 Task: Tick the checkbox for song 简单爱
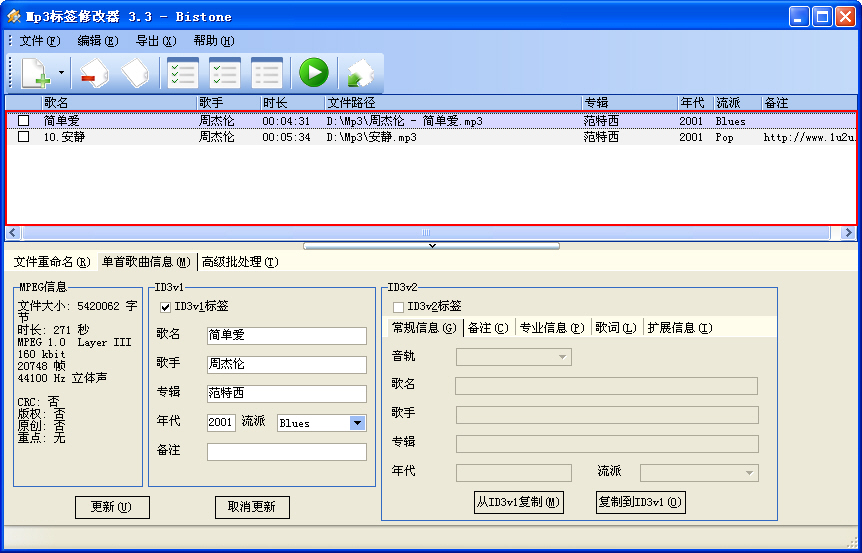23,121
